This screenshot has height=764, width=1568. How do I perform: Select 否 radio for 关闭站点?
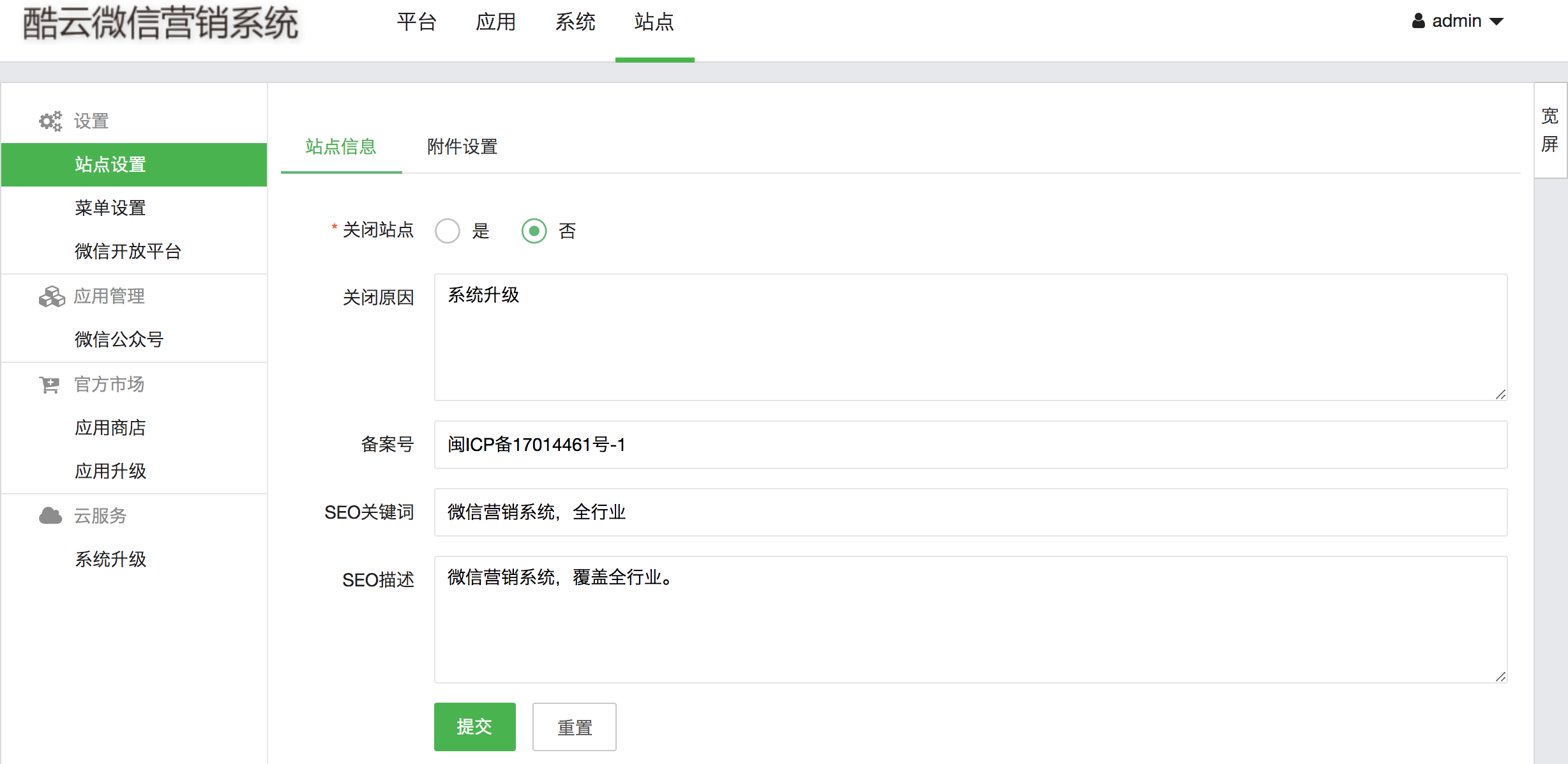pos(534,231)
